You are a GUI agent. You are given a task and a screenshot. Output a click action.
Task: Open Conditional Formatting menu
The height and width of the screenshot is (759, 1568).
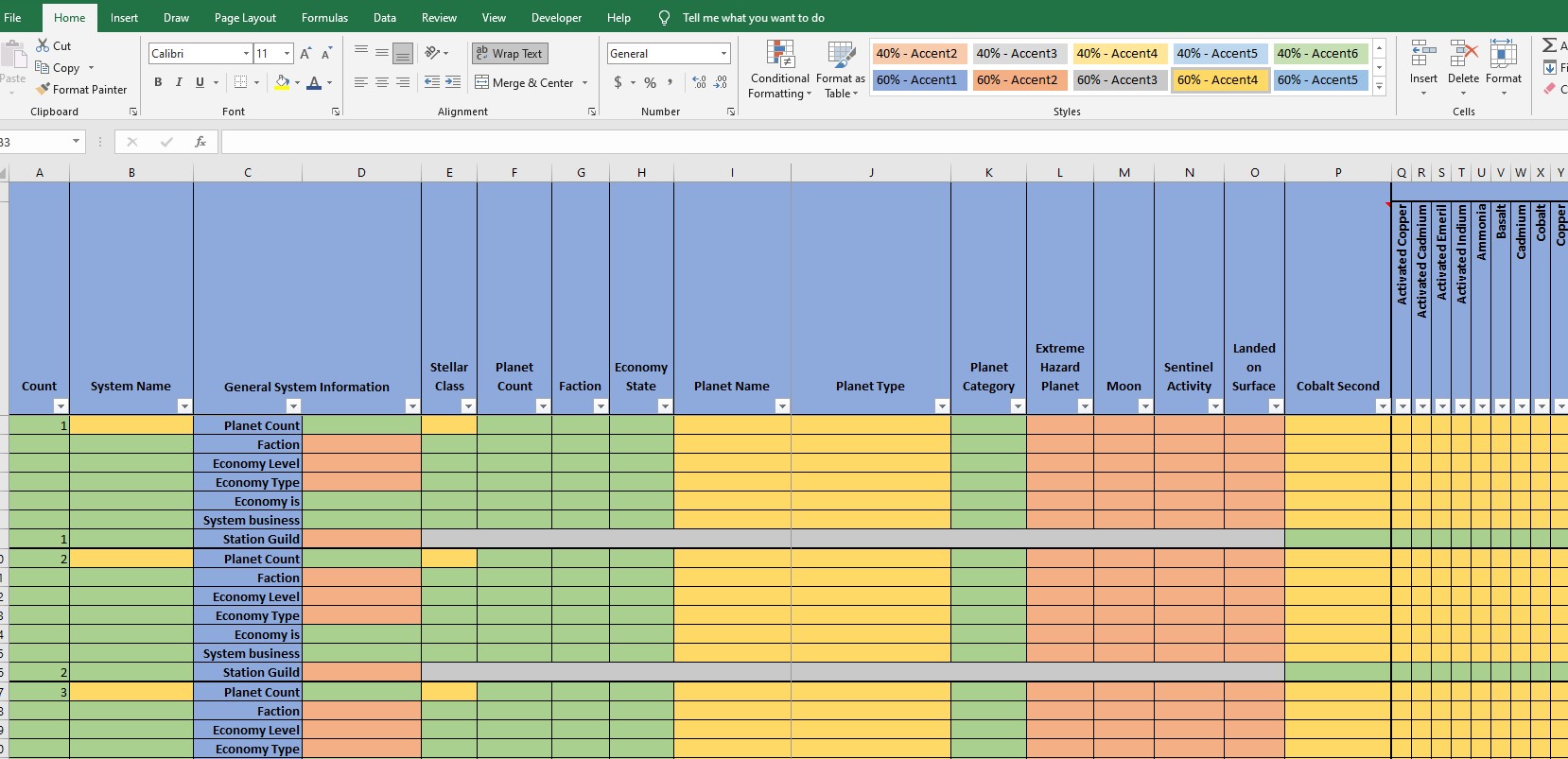pos(780,70)
